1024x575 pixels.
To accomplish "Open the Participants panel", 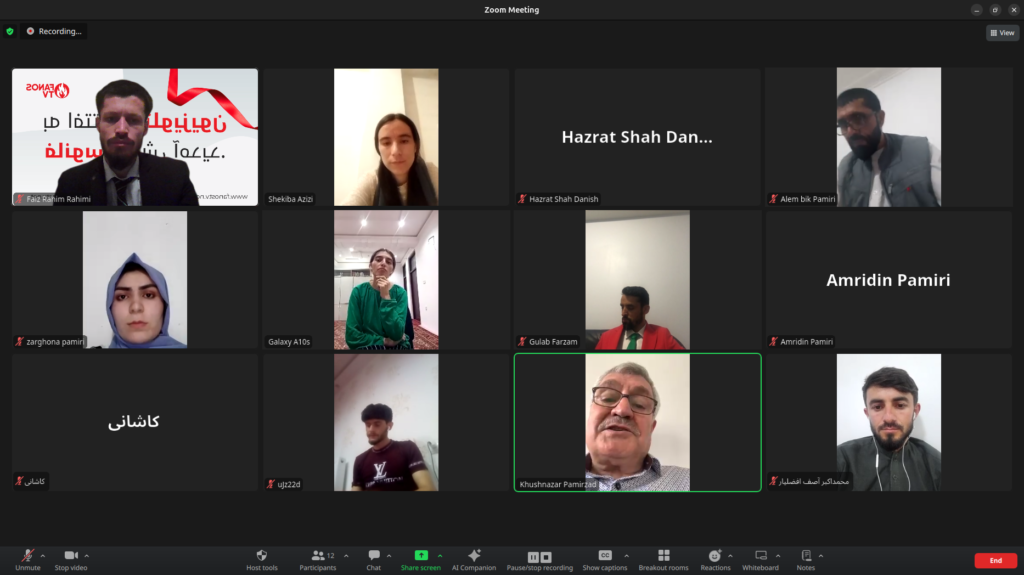I will pyautogui.click(x=318, y=555).
